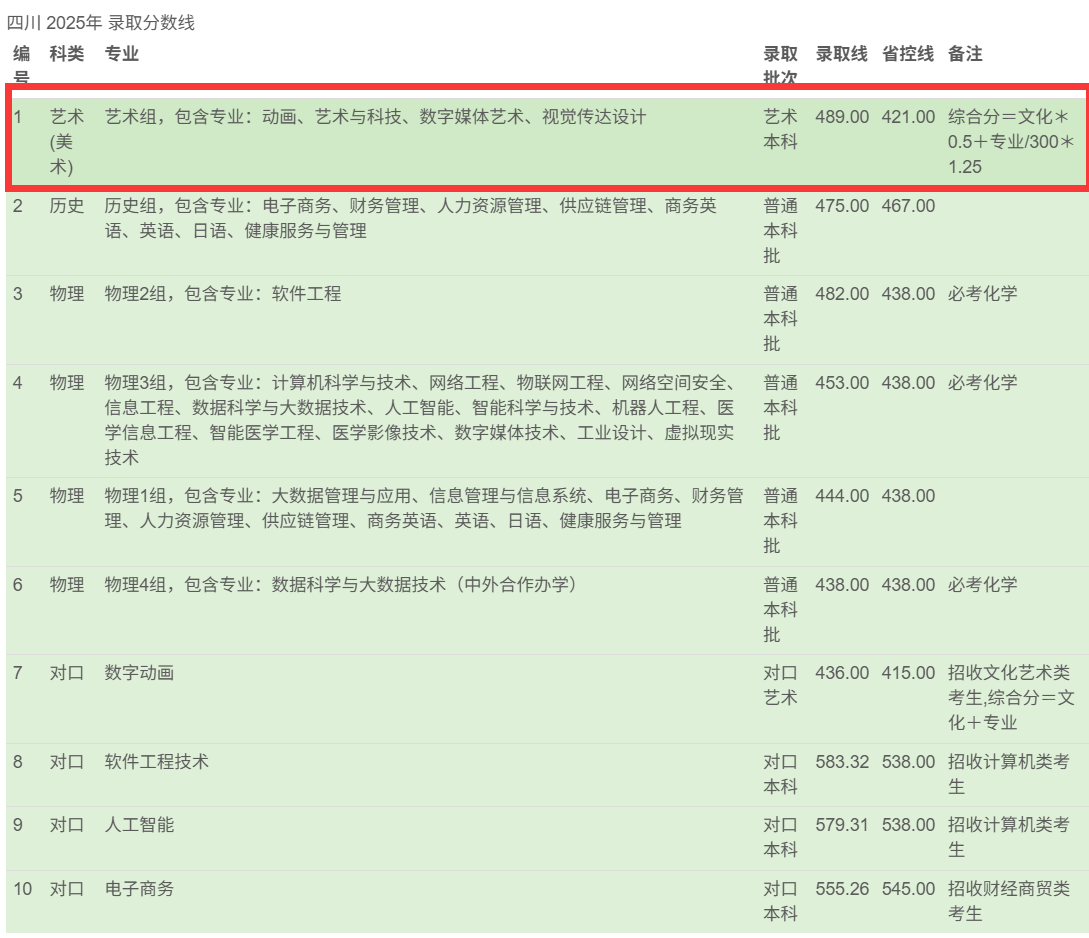Click the 467.00 provincial line value
This screenshot has height=938, width=1089.
(908, 206)
